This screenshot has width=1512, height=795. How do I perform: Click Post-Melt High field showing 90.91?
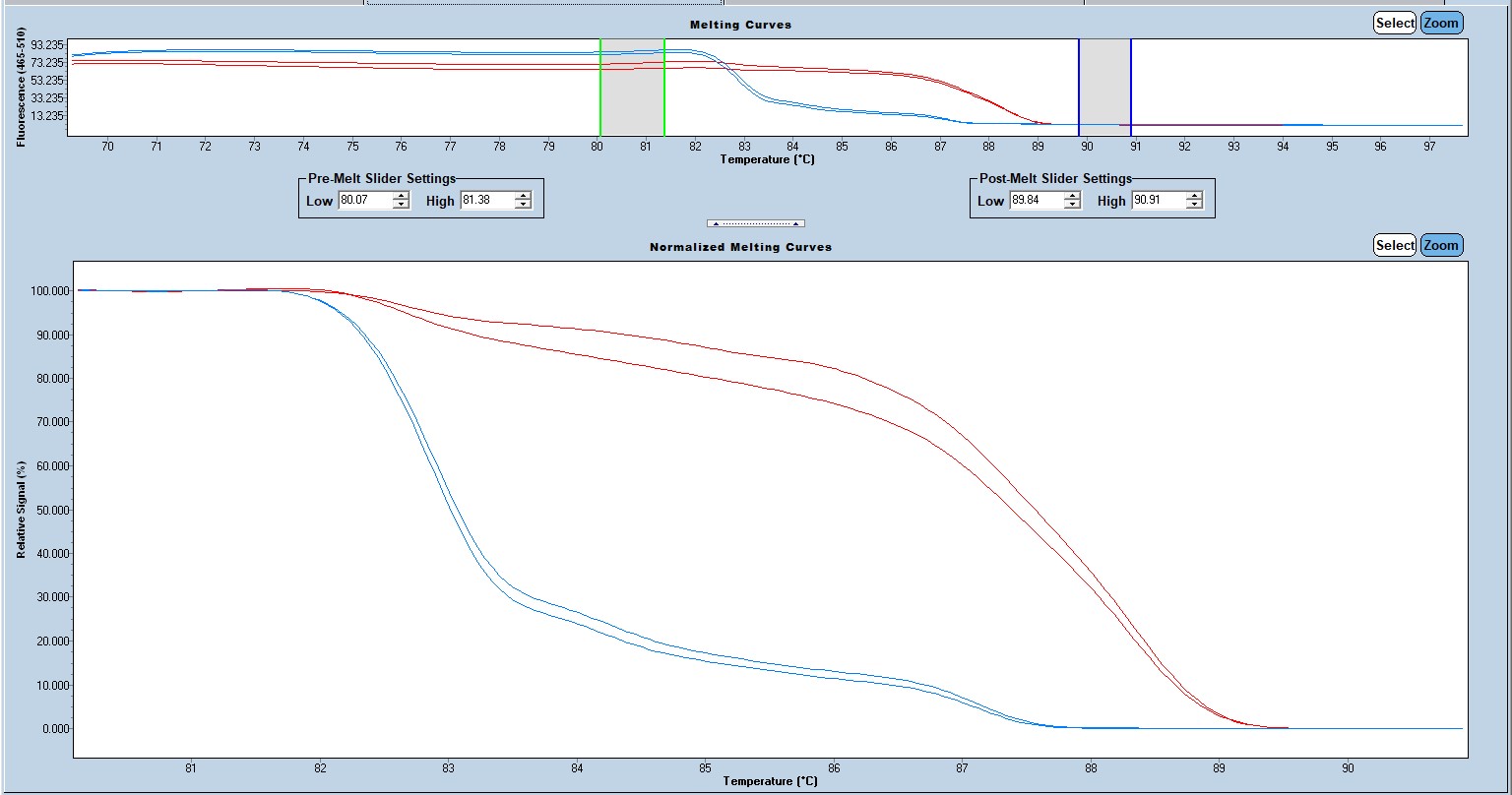pyautogui.click(x=1158, y=201)
